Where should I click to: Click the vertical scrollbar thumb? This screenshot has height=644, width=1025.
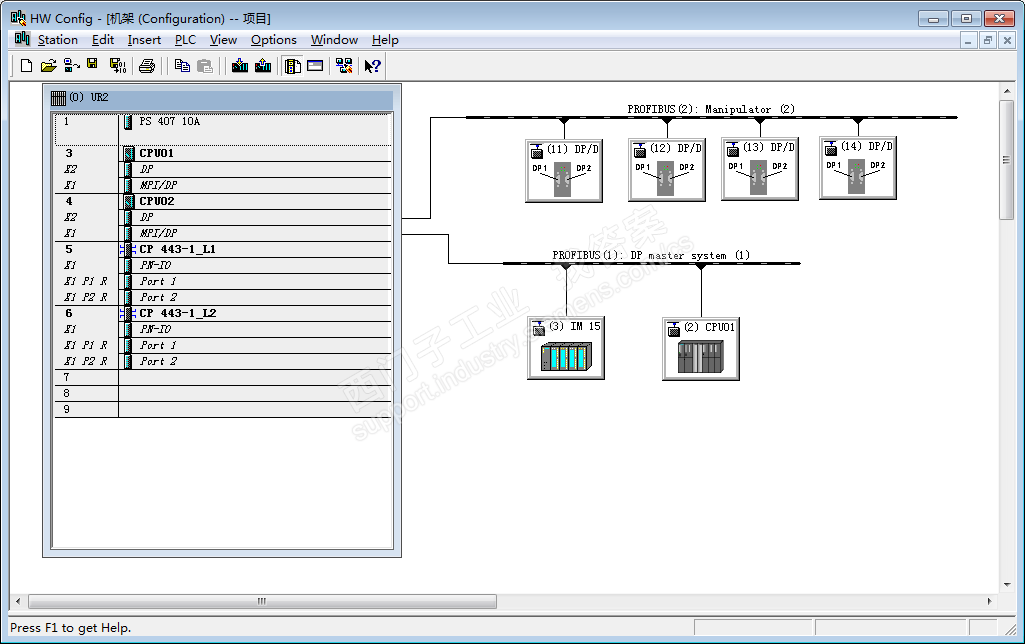1007,160
